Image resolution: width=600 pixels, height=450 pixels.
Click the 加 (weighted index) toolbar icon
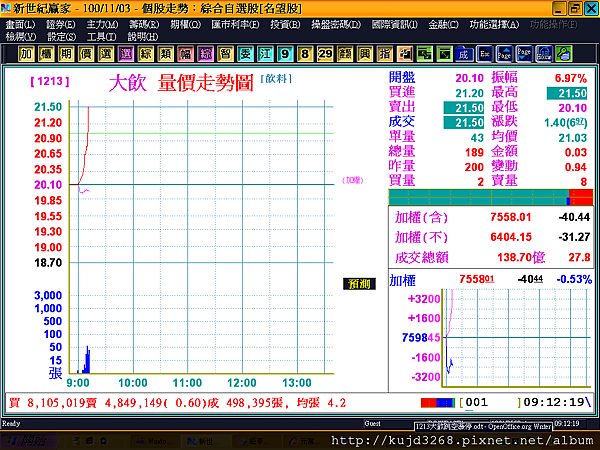tap(26, 54)
